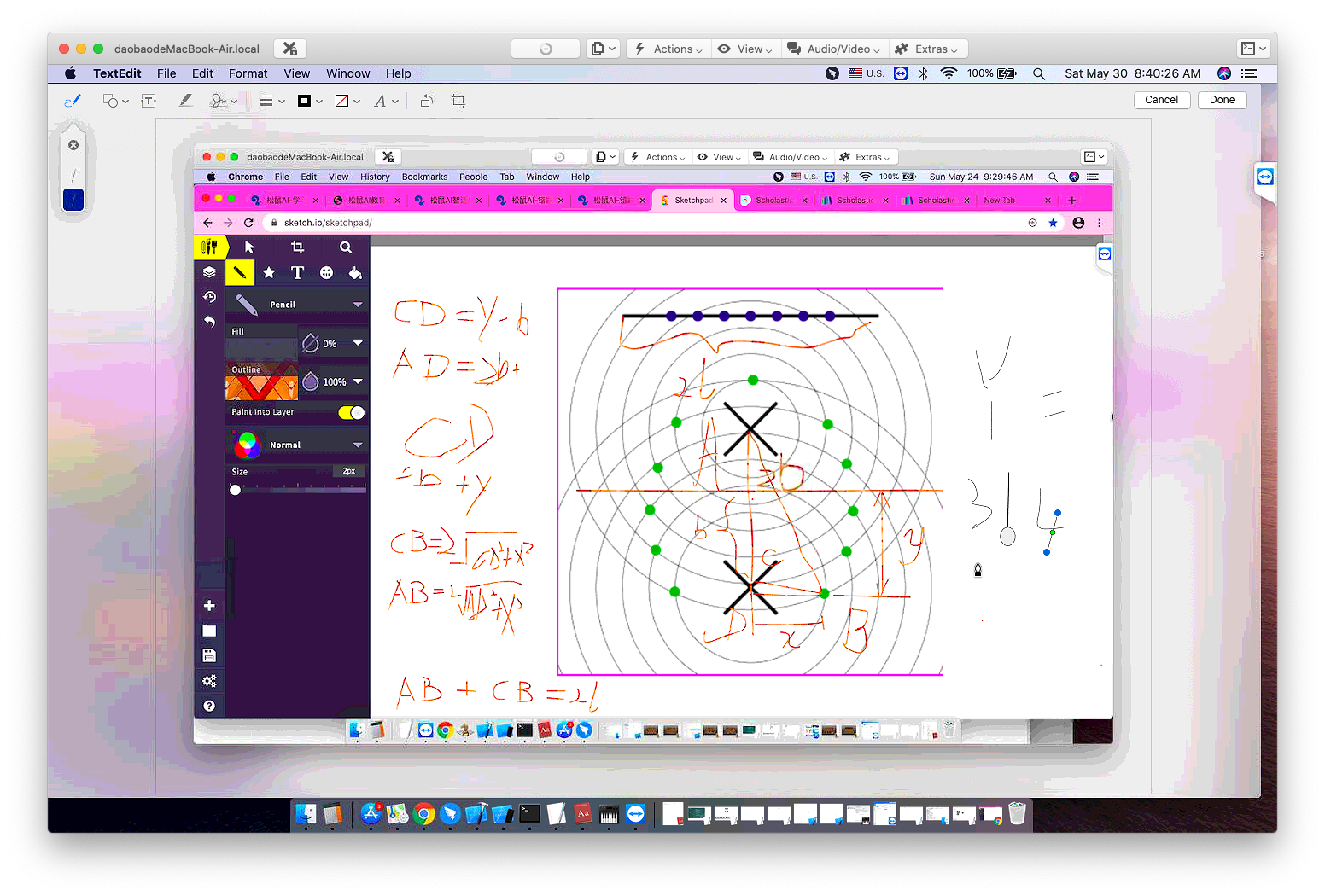
Task: Expand the Actions dropdown in top viewer toolbar
Action: click(668, 49)
